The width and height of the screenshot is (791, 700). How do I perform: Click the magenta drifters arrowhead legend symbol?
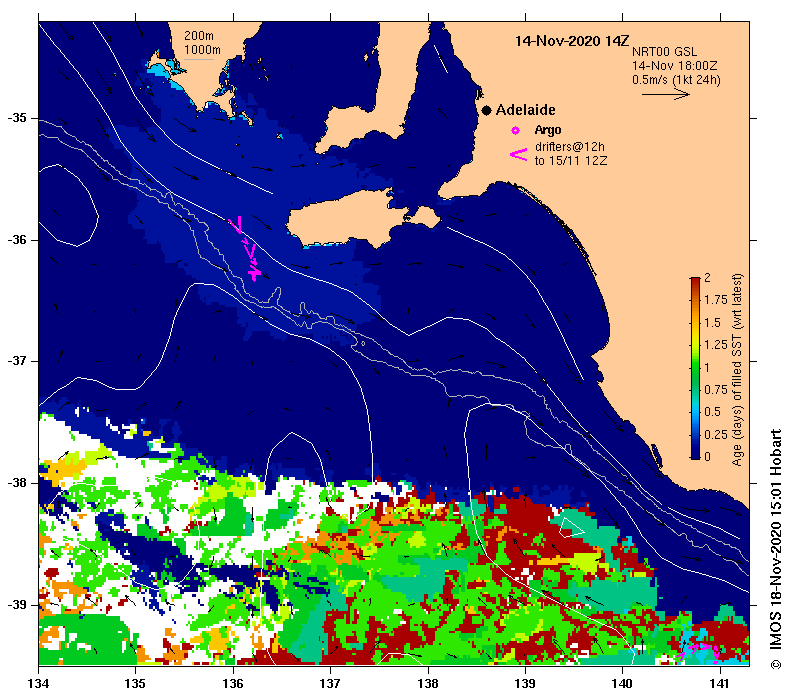pos(519,154)
